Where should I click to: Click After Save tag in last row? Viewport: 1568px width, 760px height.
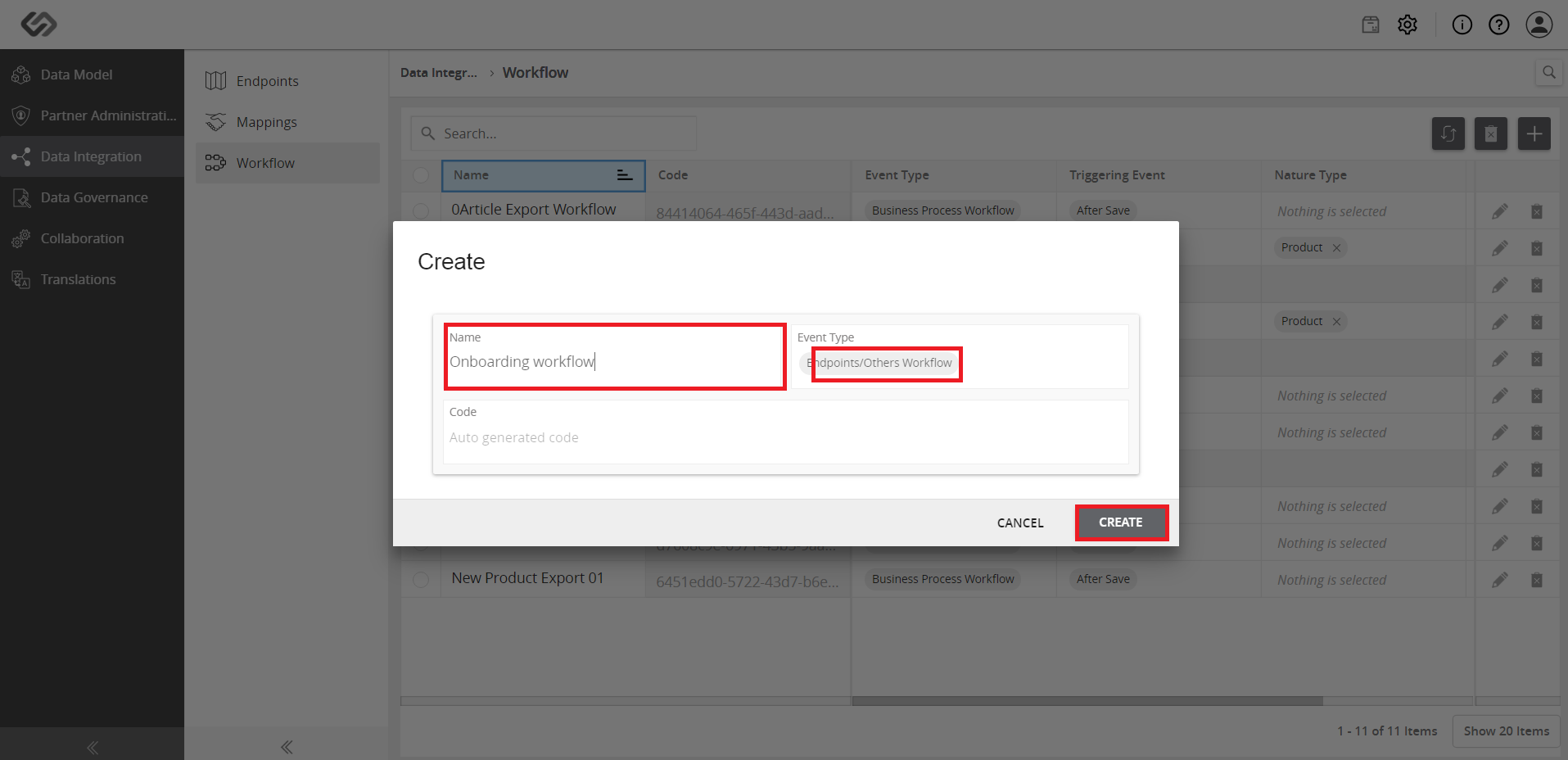(x=1103, y=579)
